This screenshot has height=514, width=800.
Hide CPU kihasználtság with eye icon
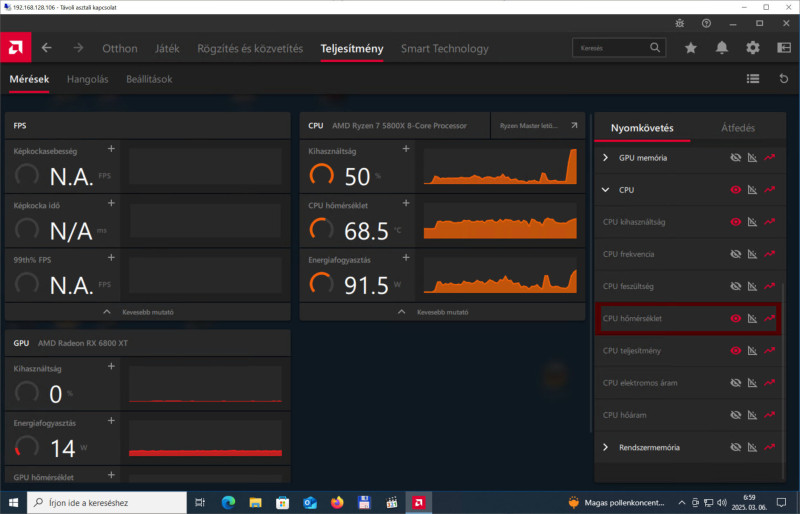point(735,222)
